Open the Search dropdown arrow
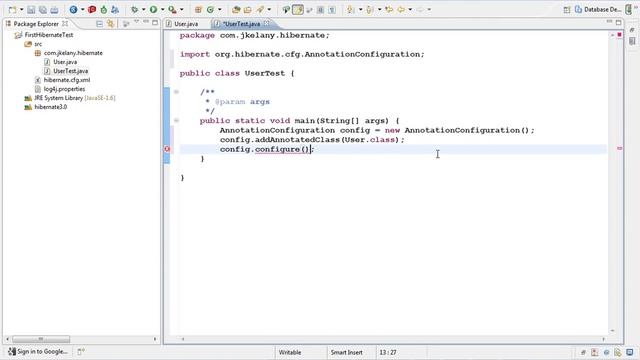The image size is (640, 360). (x=269, y=9)
